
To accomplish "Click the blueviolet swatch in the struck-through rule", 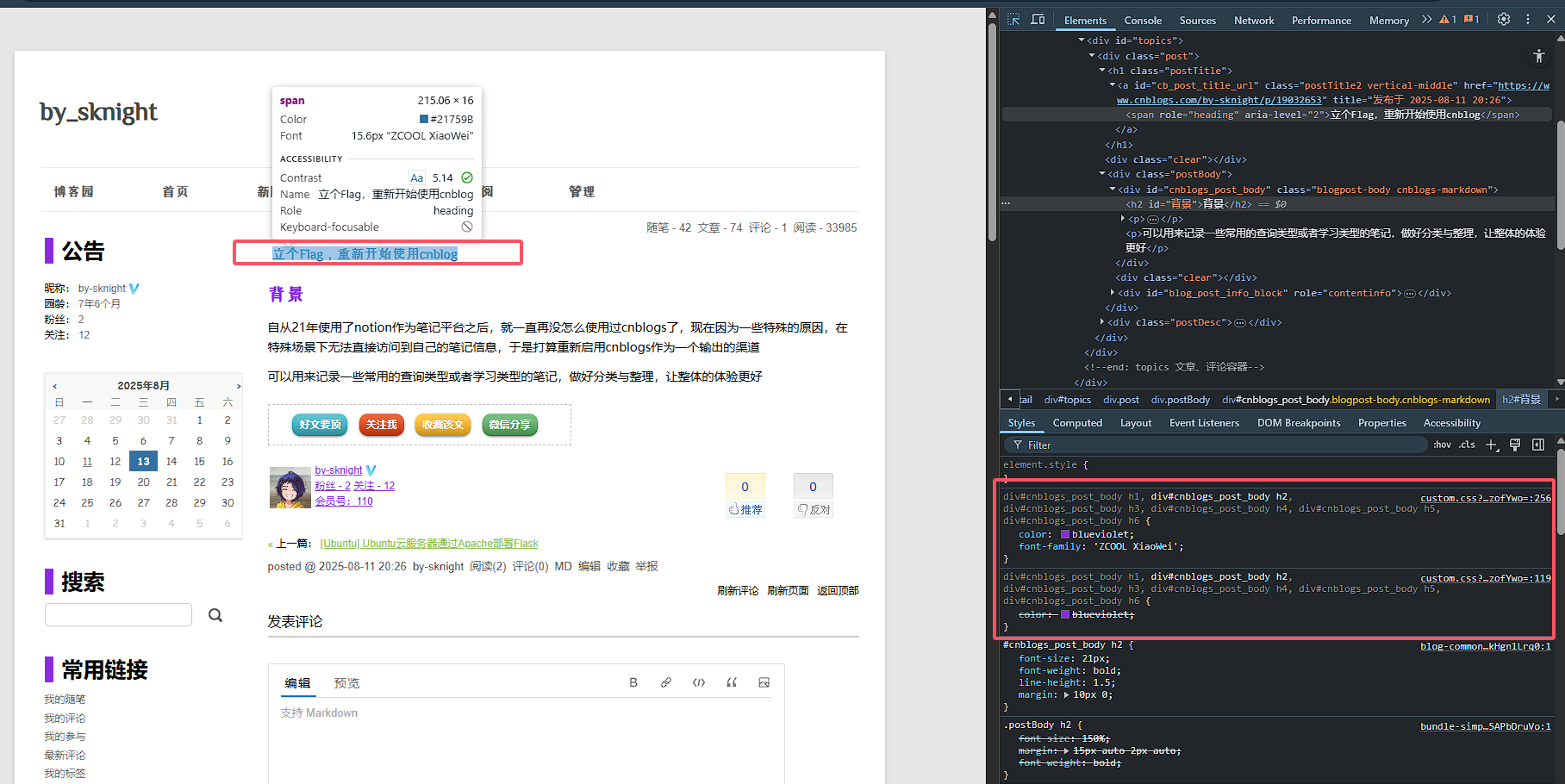I will coord(1065,615).
